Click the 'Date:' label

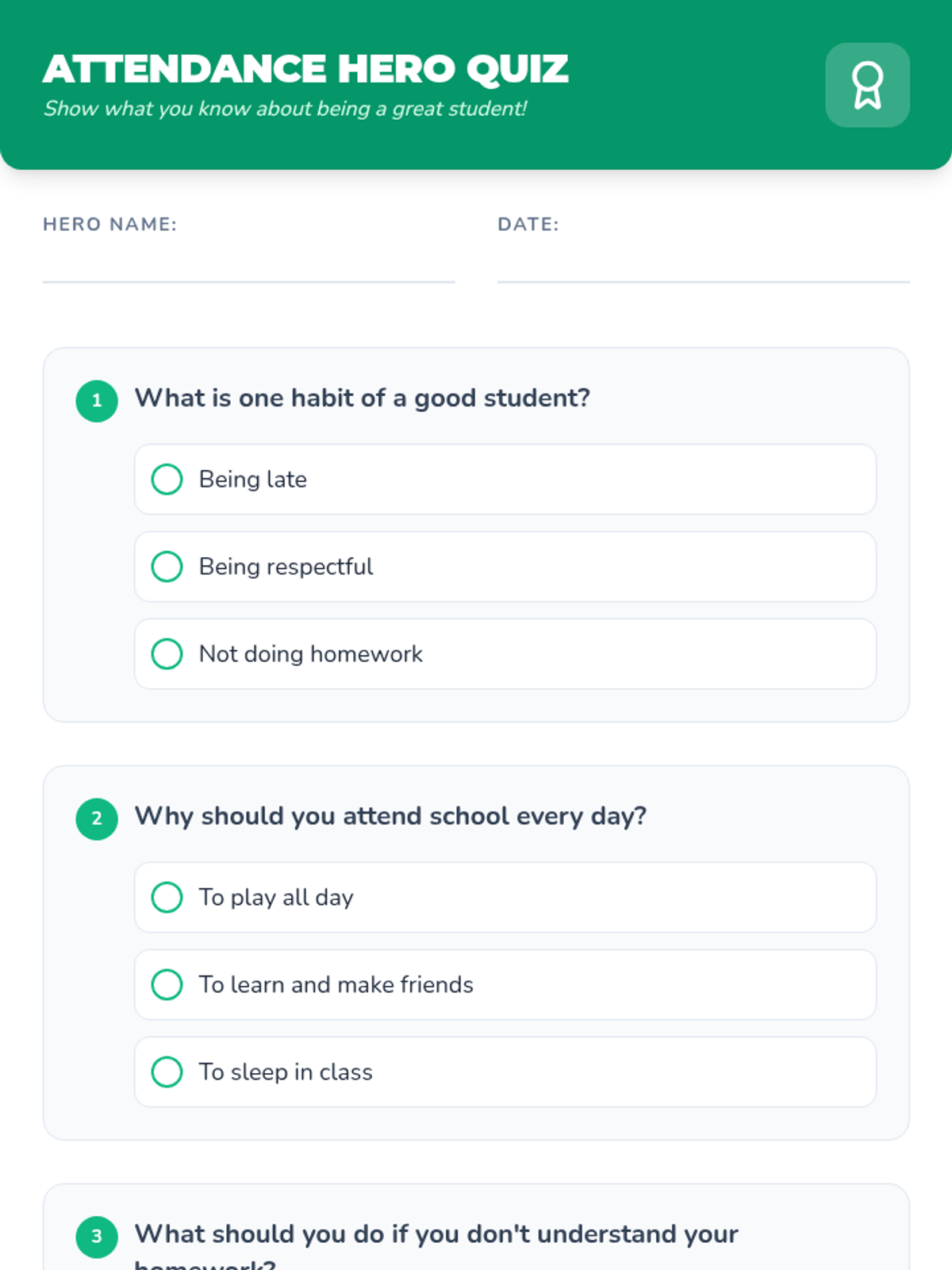(x=528, y=225)
